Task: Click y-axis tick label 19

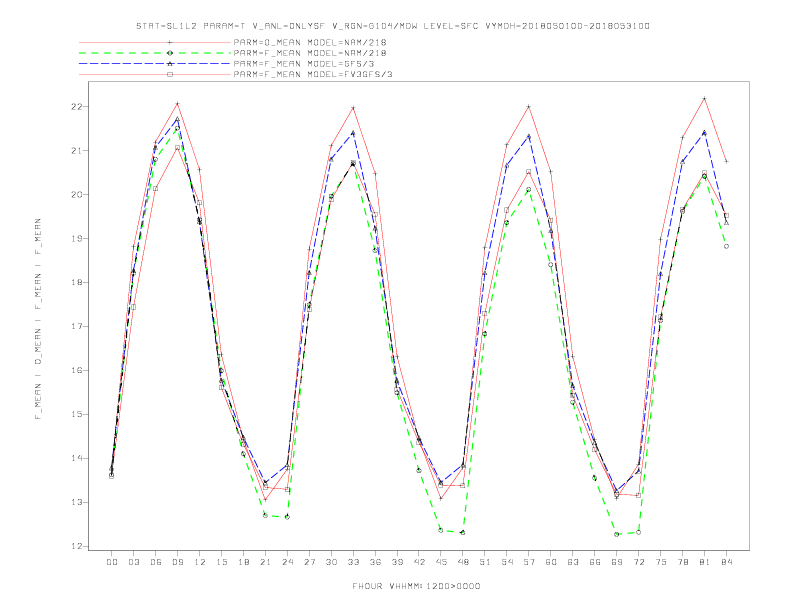Action: tap(77, 238)
